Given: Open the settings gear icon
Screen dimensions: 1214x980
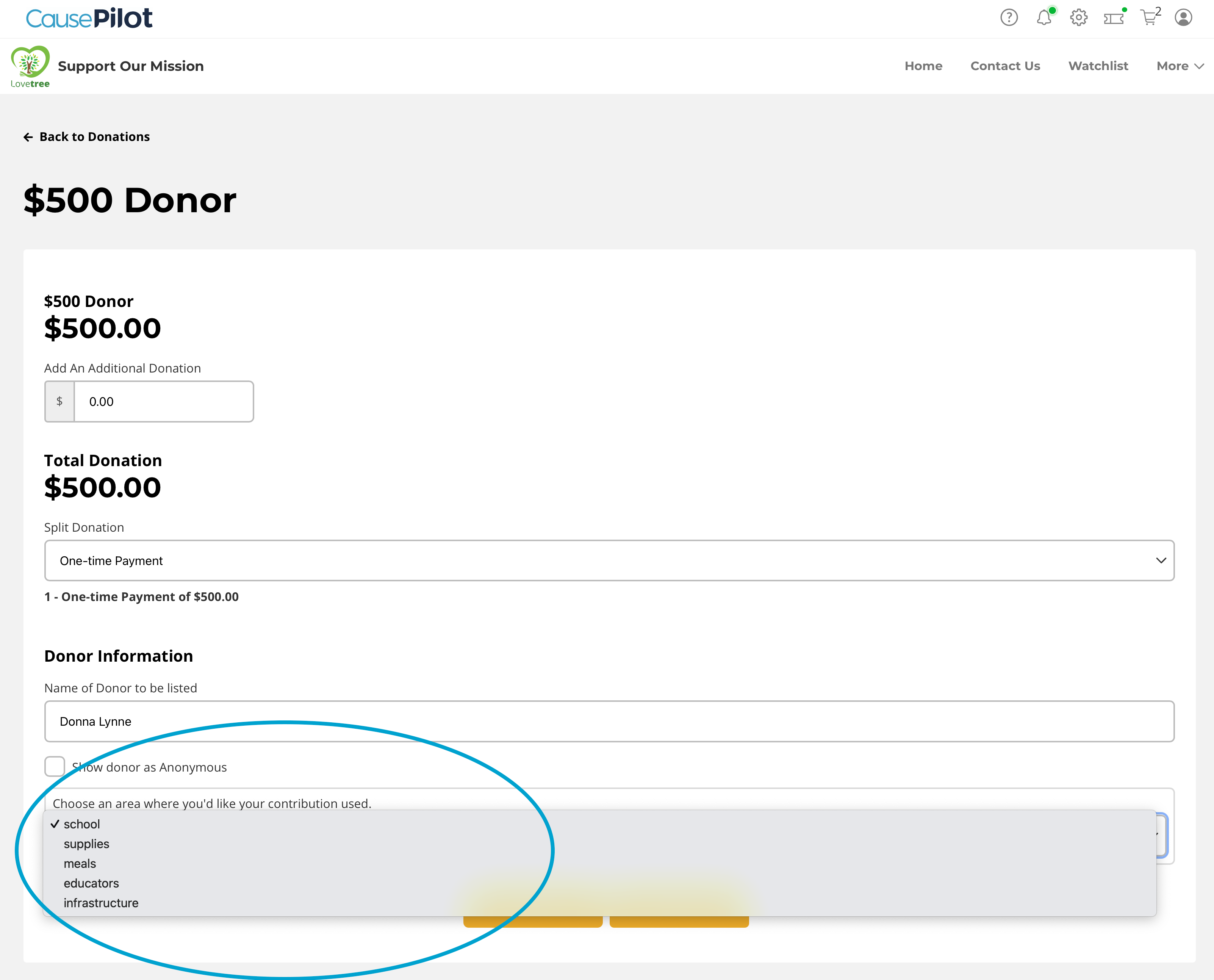Looking at the screenshot, I should pyautogui.click(x=1079, y=17).
